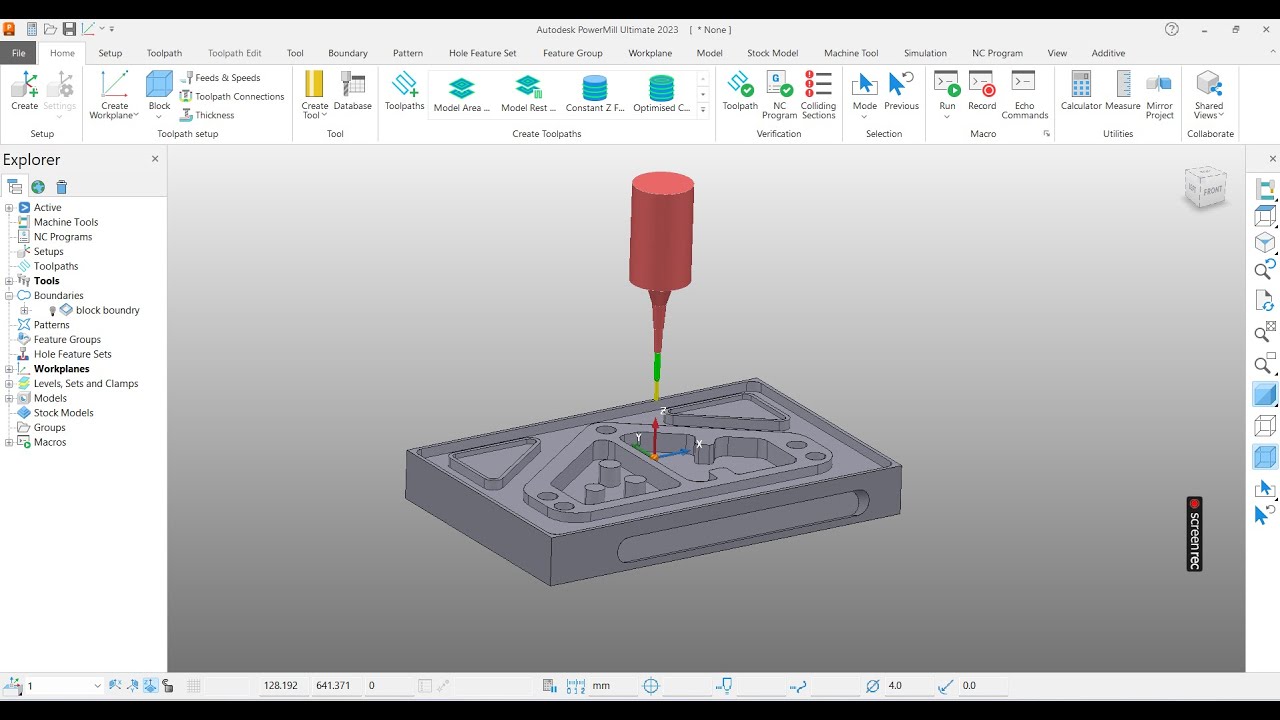Expand the Active tree node
This screenshot has width=1280, height=720.
[9, 208]
